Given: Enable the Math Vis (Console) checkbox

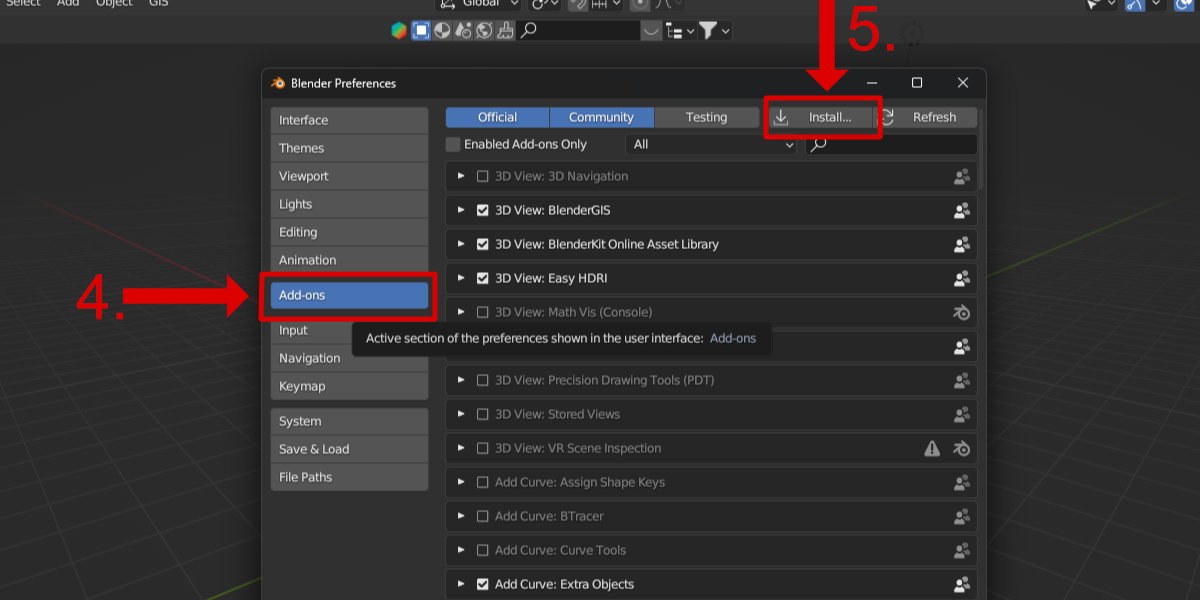Looking at the screenshot, I should click(483, 312).
